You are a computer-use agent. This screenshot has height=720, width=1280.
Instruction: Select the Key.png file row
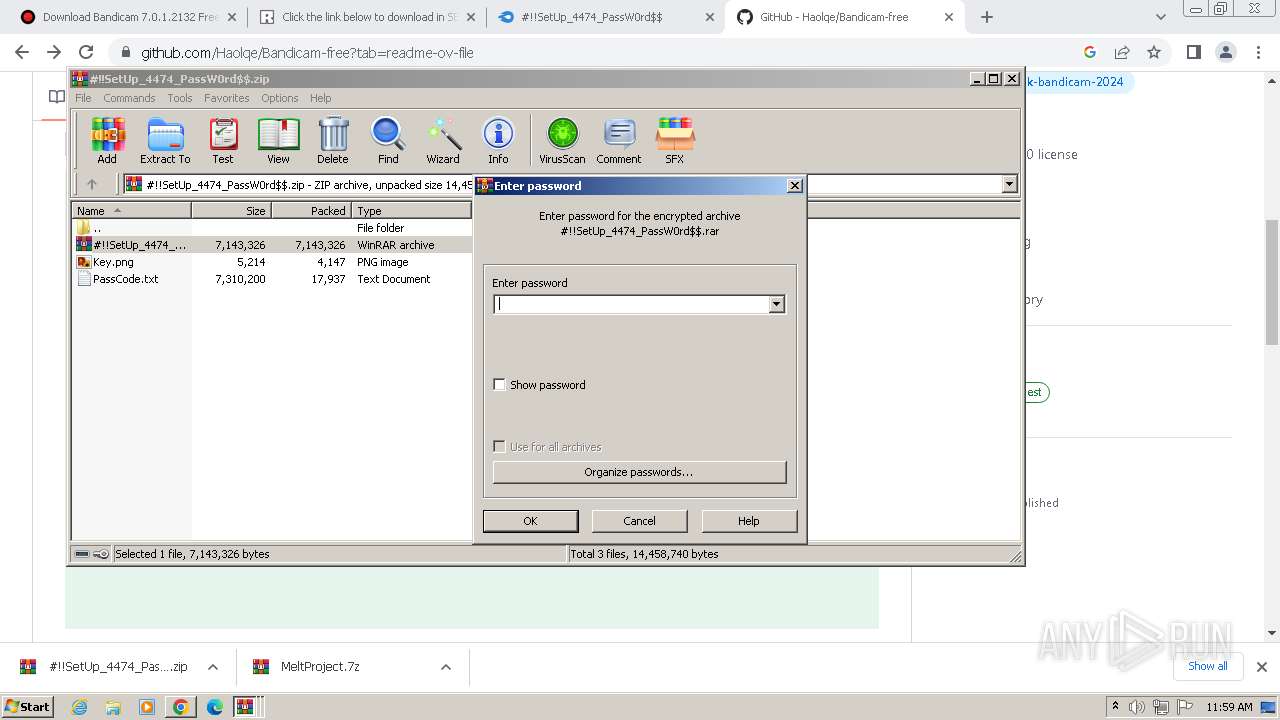(271, 262)
